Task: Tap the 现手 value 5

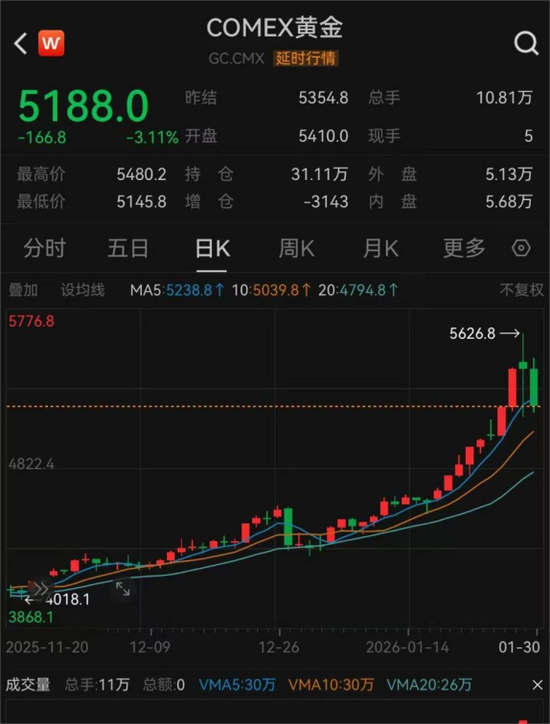Action: pos(528,136)
